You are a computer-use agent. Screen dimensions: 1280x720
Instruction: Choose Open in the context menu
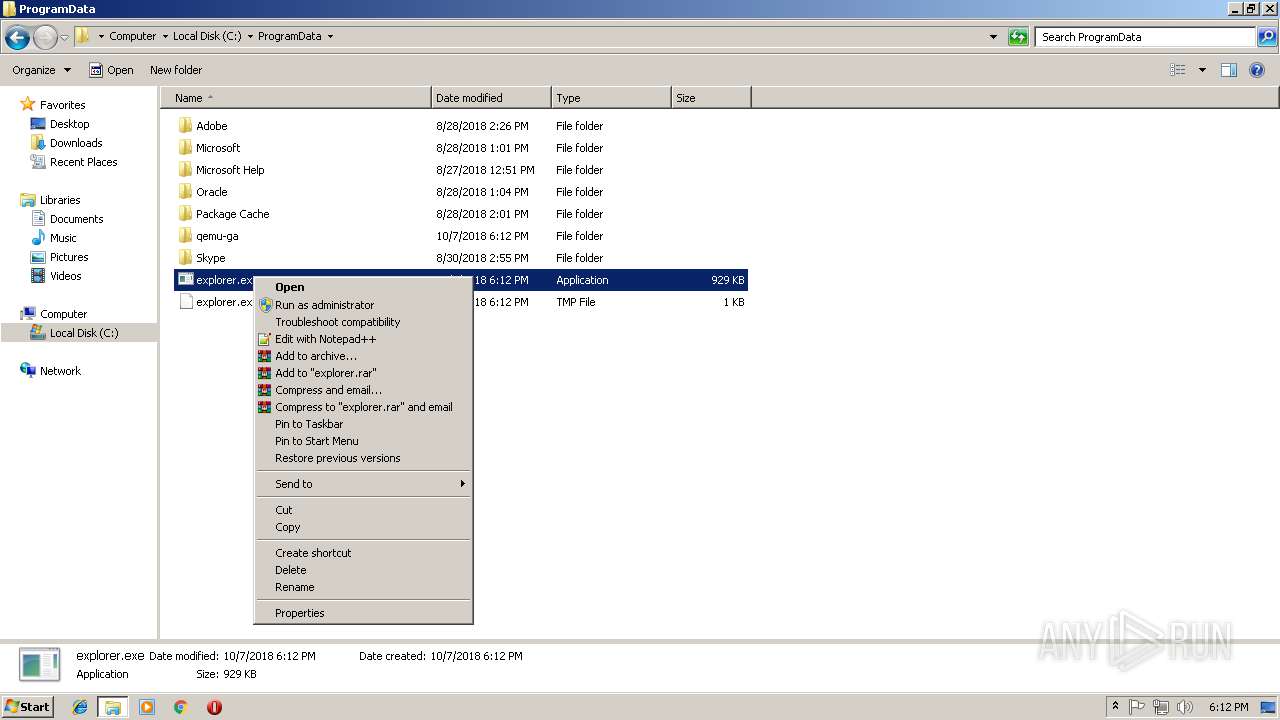click(x=363, y=287)
